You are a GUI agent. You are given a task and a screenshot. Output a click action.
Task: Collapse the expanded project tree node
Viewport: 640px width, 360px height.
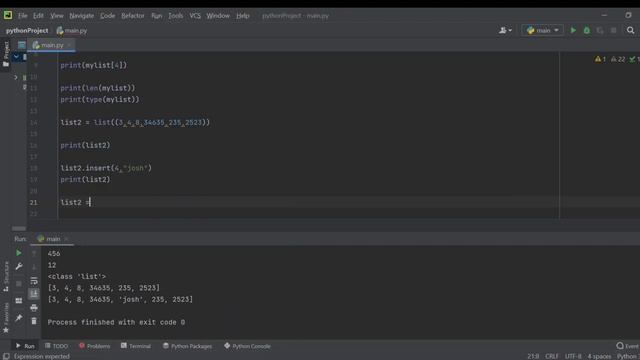click(x=16, y=57)
